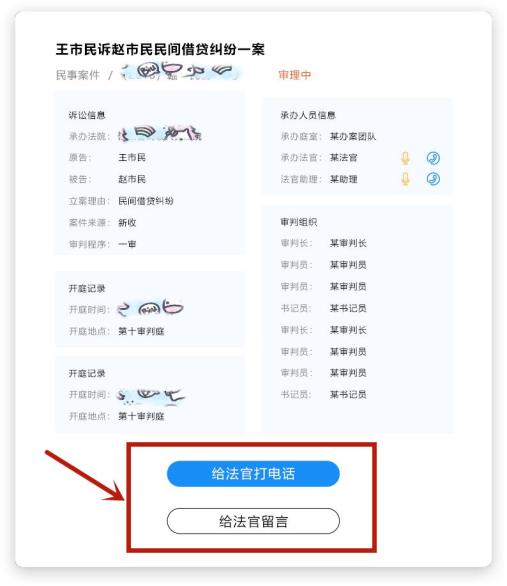Screen dimensions: 507x586
Task: Click the case title 王市民诉赵市民民间借贷纠纷一案
Action: coord(160,49)
